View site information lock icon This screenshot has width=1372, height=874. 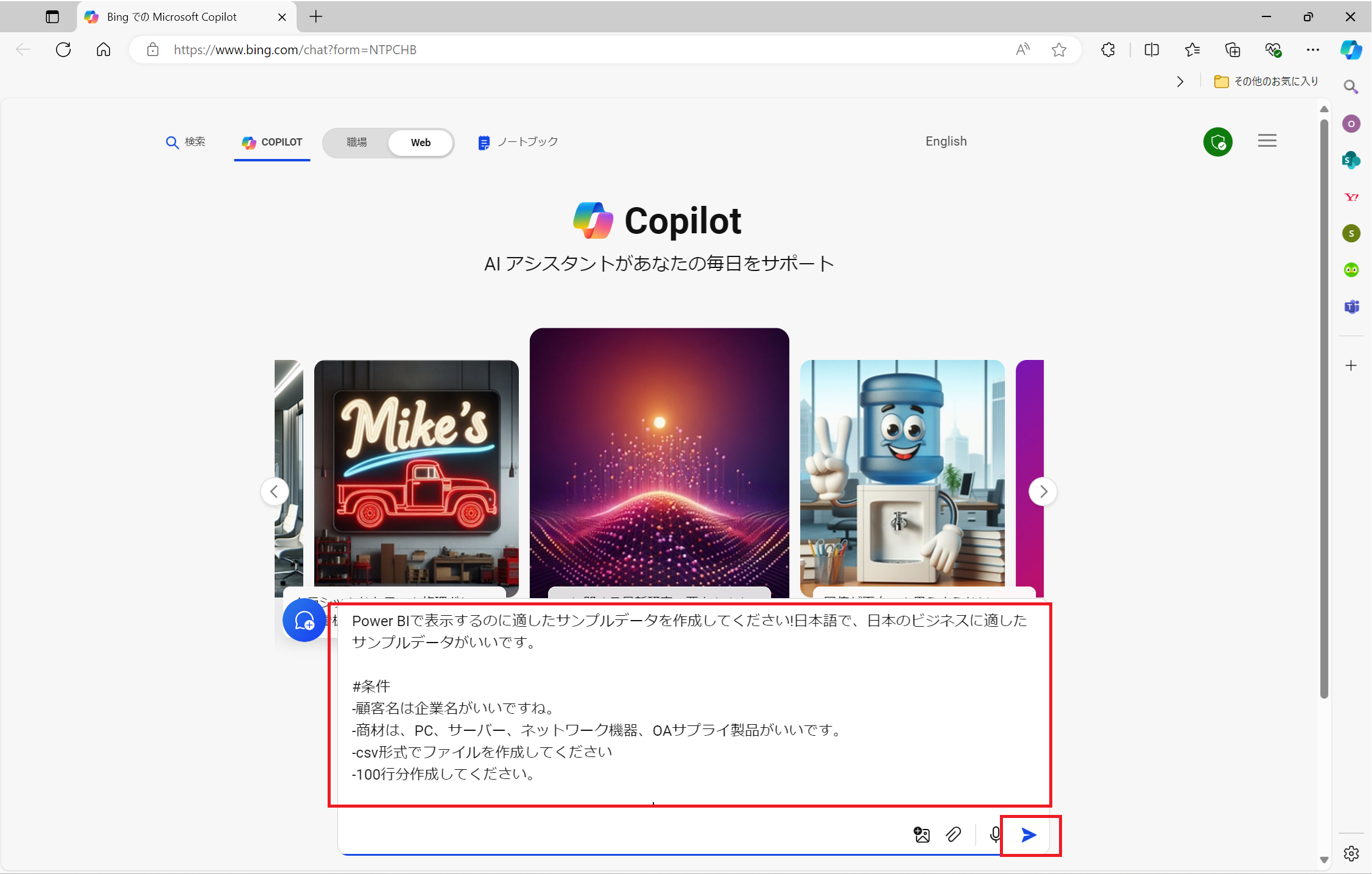tap(153, 49)
